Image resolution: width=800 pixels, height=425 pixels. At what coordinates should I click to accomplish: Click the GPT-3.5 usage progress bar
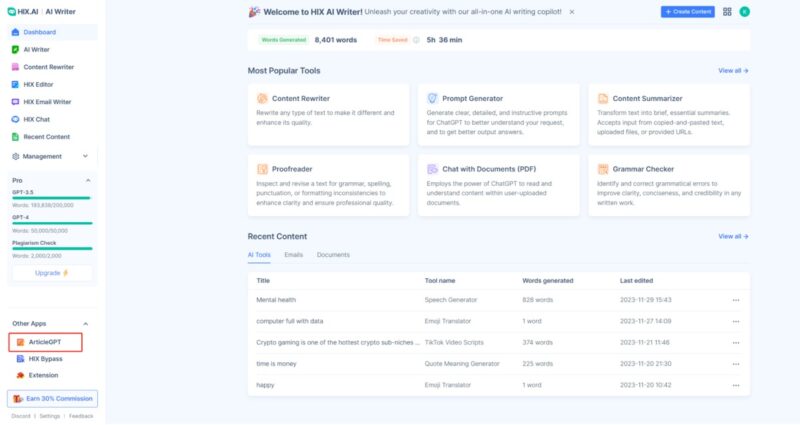point(52,198)
